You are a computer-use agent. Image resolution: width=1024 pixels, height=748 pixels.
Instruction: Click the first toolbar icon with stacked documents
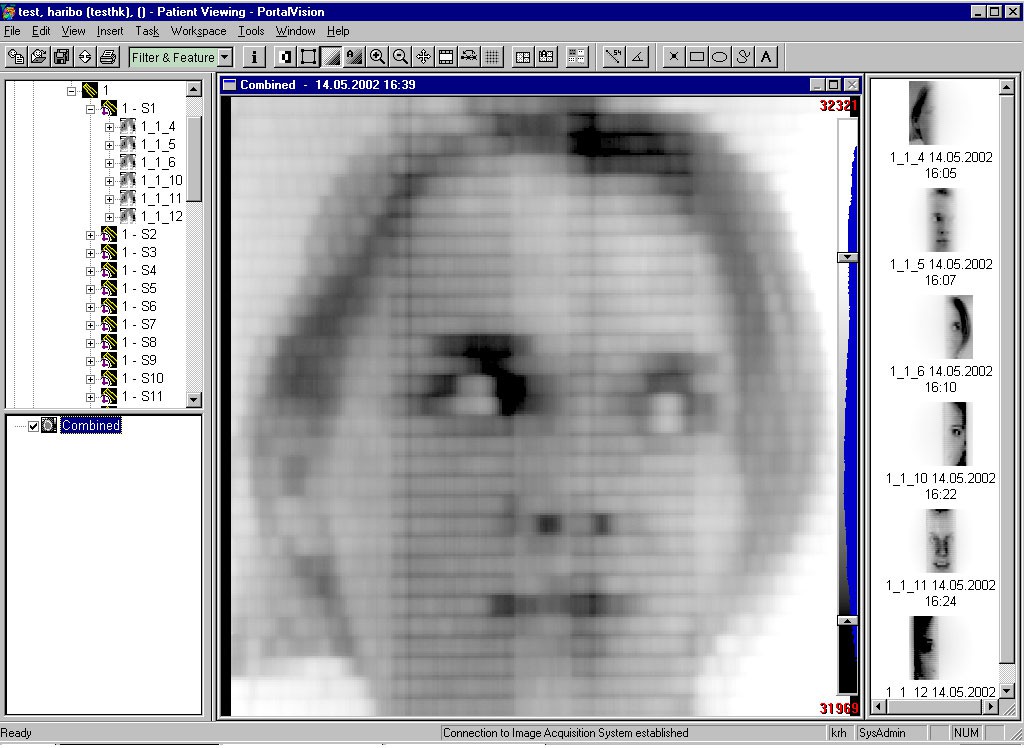tap(16, 57)
